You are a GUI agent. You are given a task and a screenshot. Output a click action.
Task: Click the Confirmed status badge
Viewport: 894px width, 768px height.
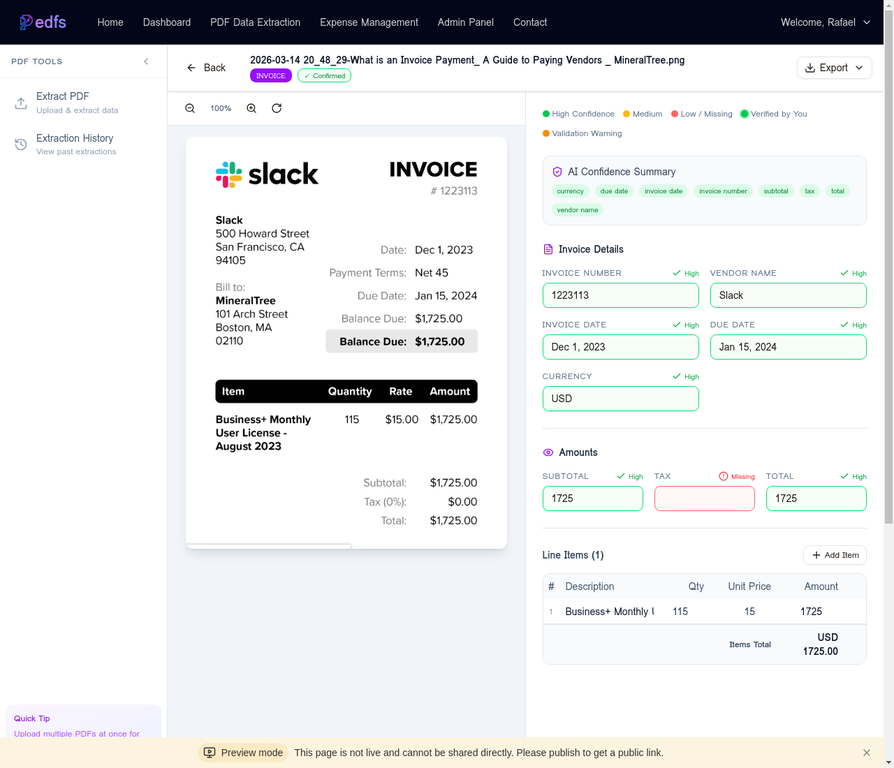pos(324,76)
